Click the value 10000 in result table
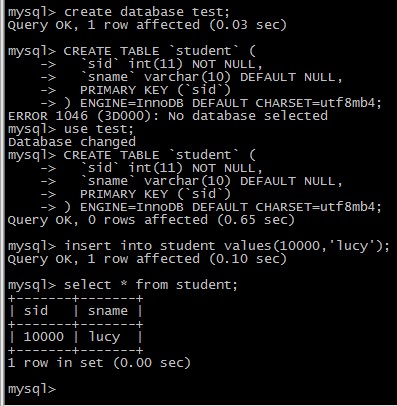 (43, 337)
